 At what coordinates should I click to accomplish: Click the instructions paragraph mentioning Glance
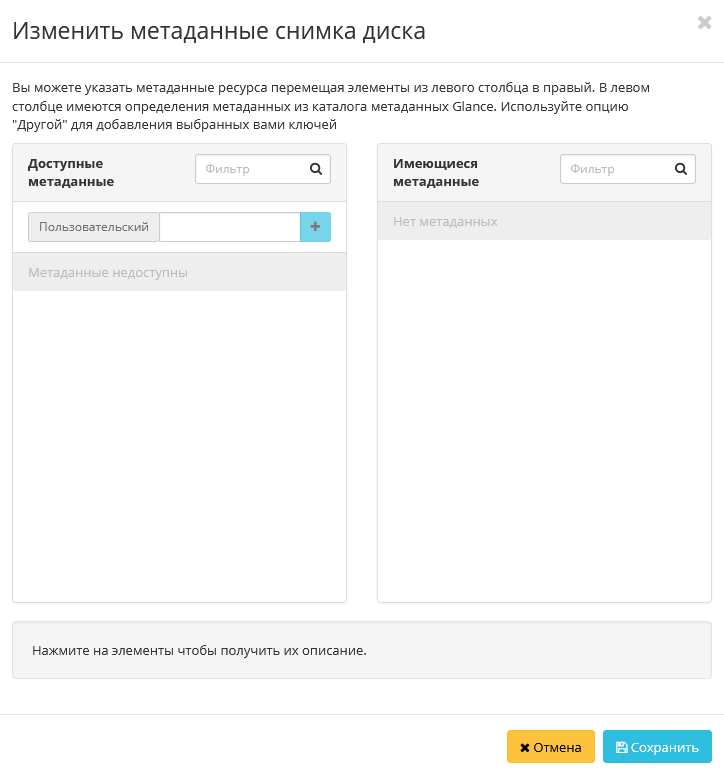pyautogui.click(x=330, y=106)
